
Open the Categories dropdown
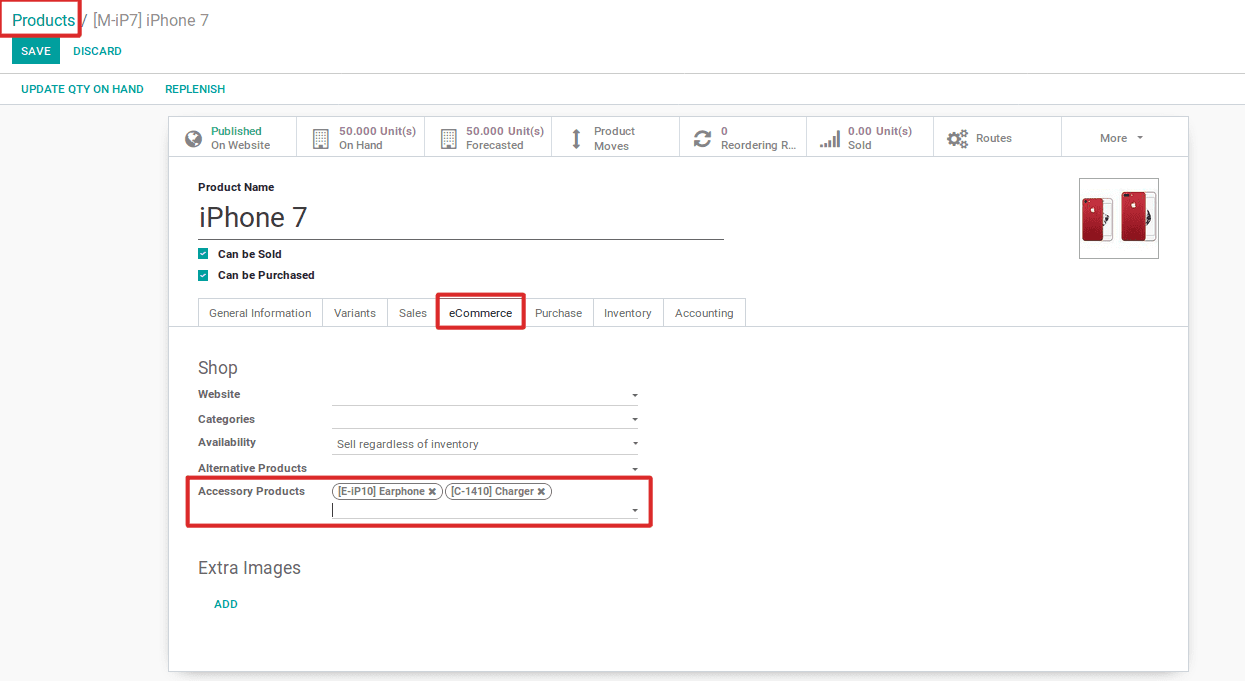pyautogui.click(x=635, y=420)
